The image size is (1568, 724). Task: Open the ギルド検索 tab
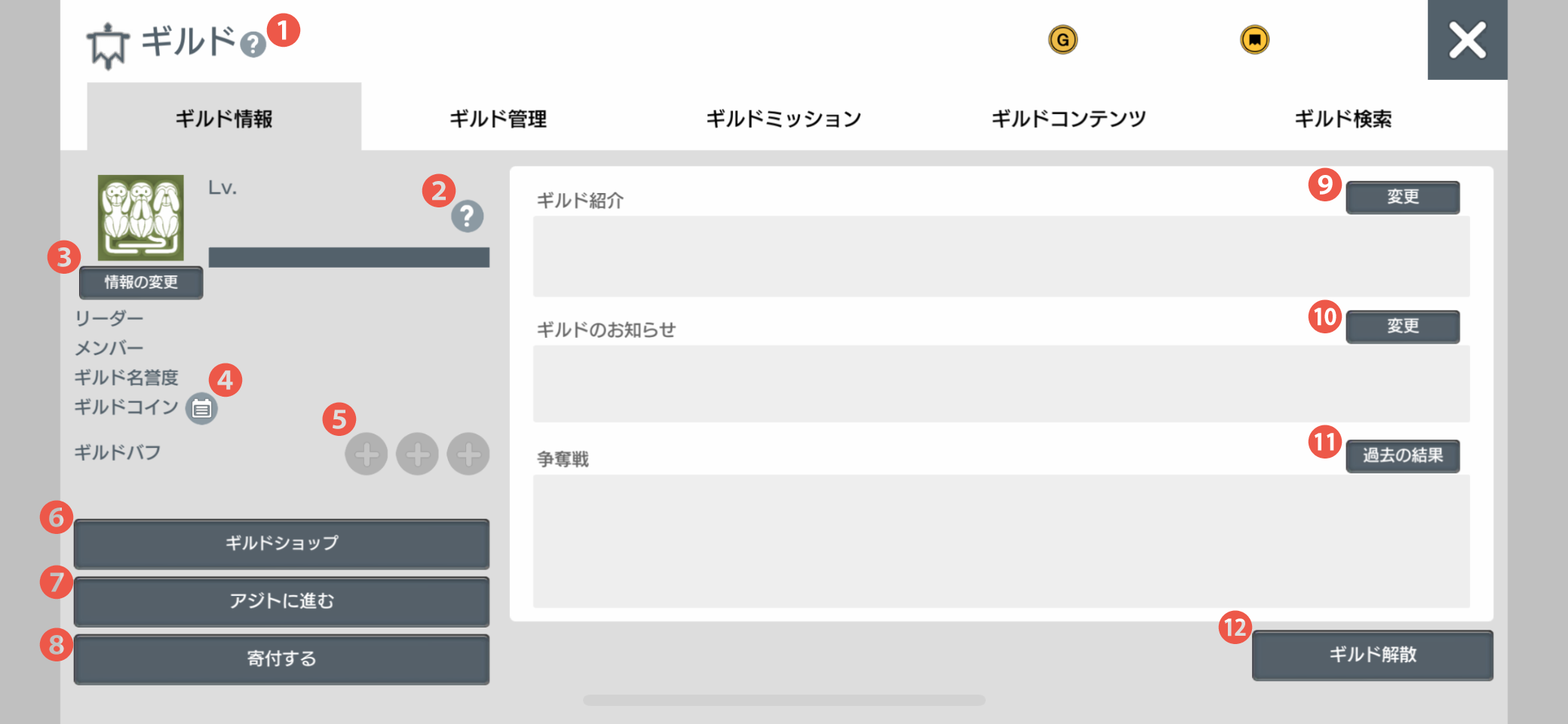(x=1343, y=118)
